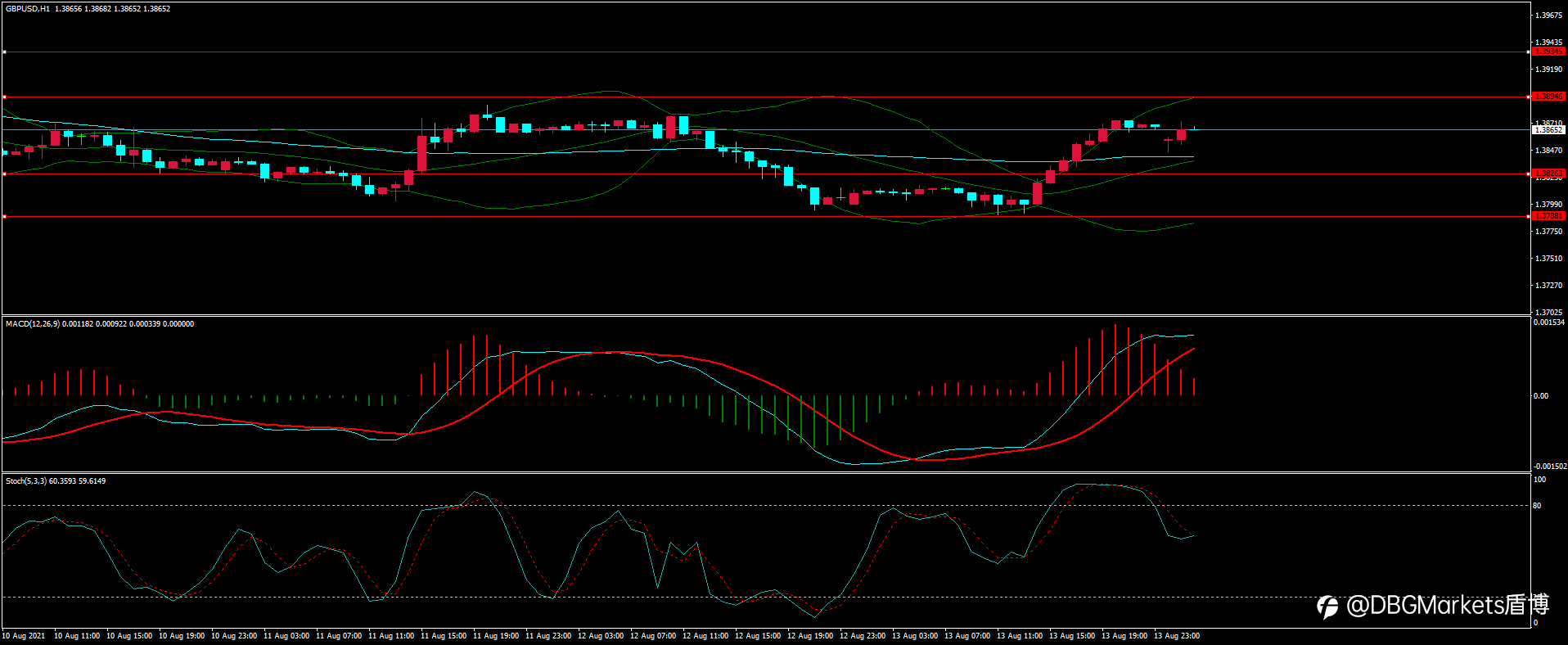Click the 1.38470 price scale value
The height and width of the screenshot is (645, 1568).
[x=1548, y=151]
